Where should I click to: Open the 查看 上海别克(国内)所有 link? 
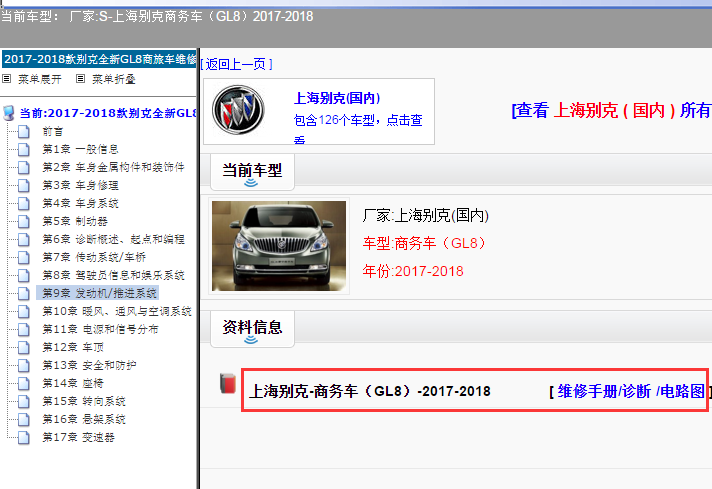tap(611, 110)
